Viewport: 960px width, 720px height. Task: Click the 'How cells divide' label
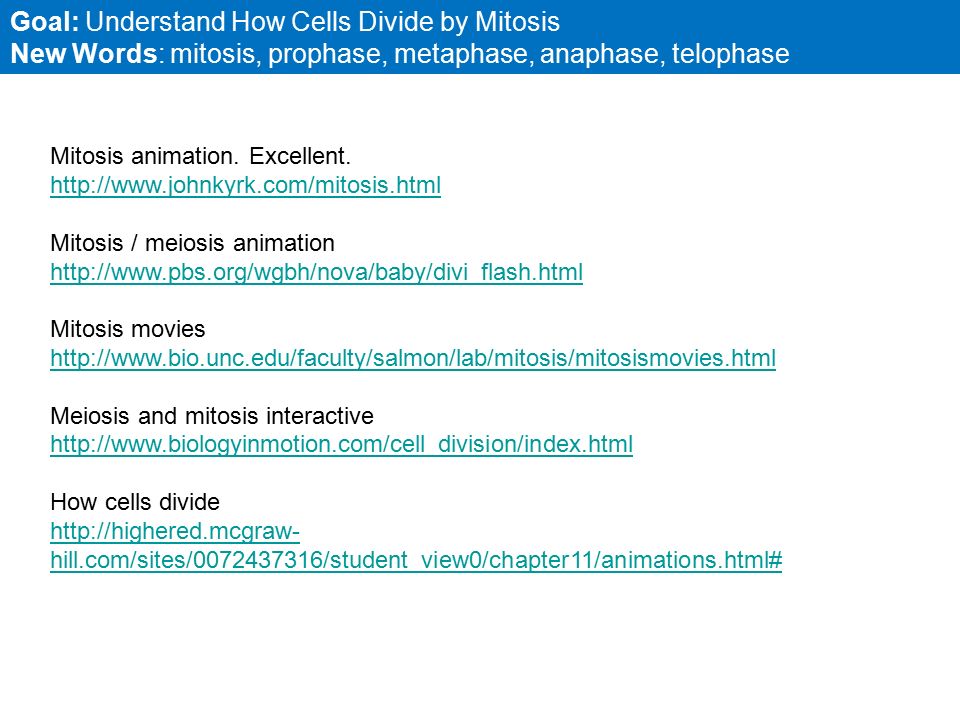pyautogui.click(x=135, y=502)
